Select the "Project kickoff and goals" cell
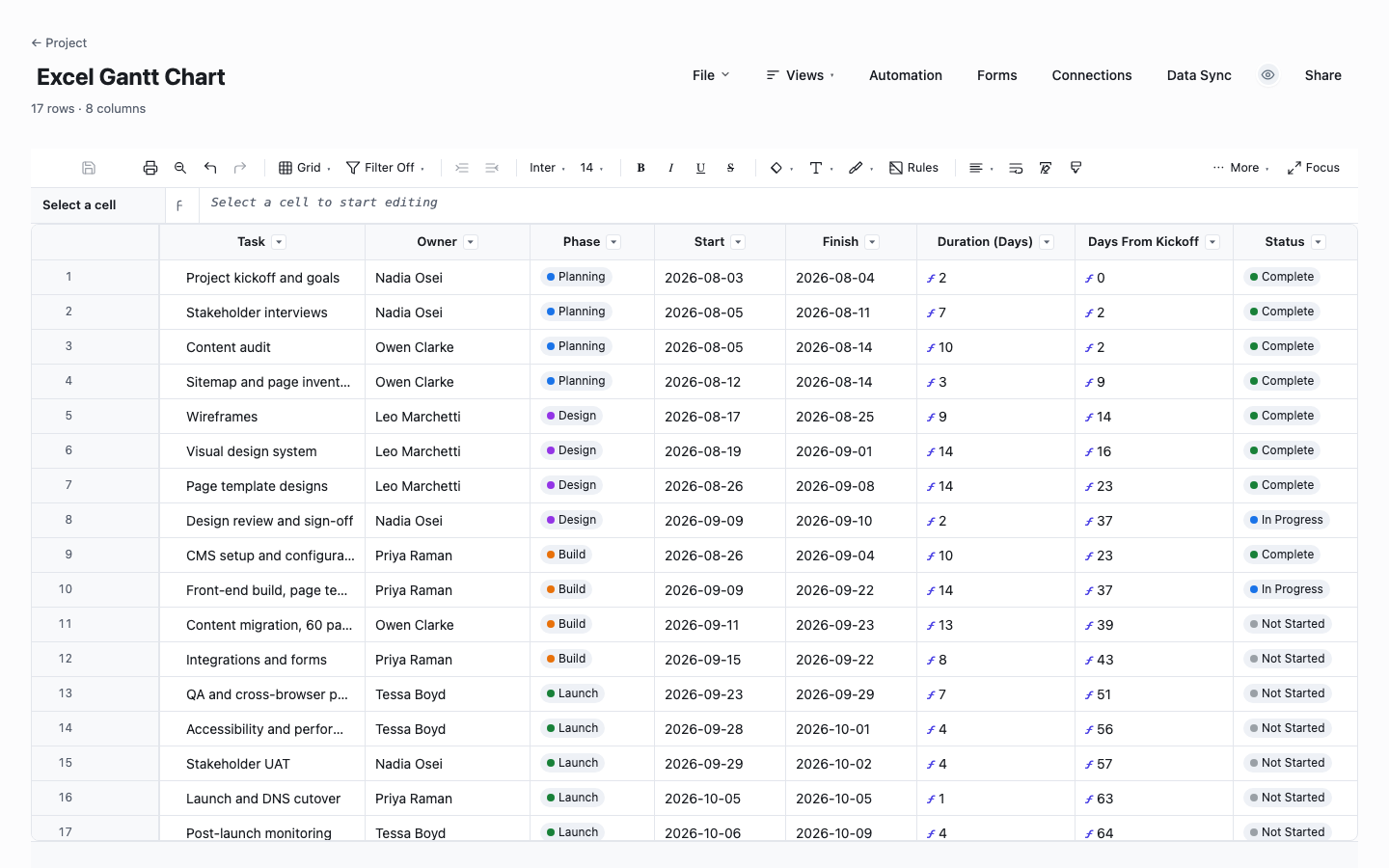The height and width of the screenshot is (868, 1389). tap(262, 278)
